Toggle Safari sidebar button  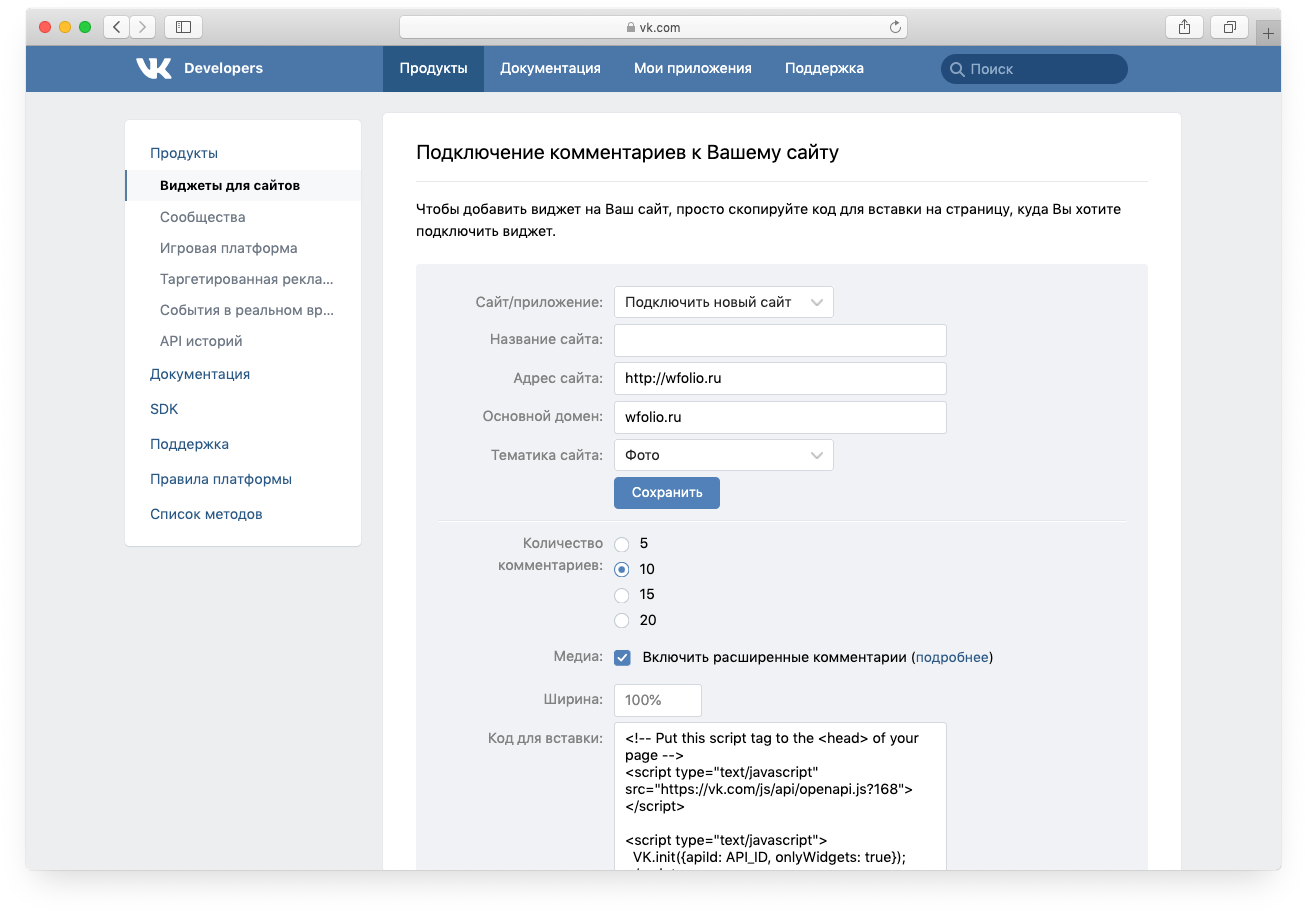pos(183,27)
